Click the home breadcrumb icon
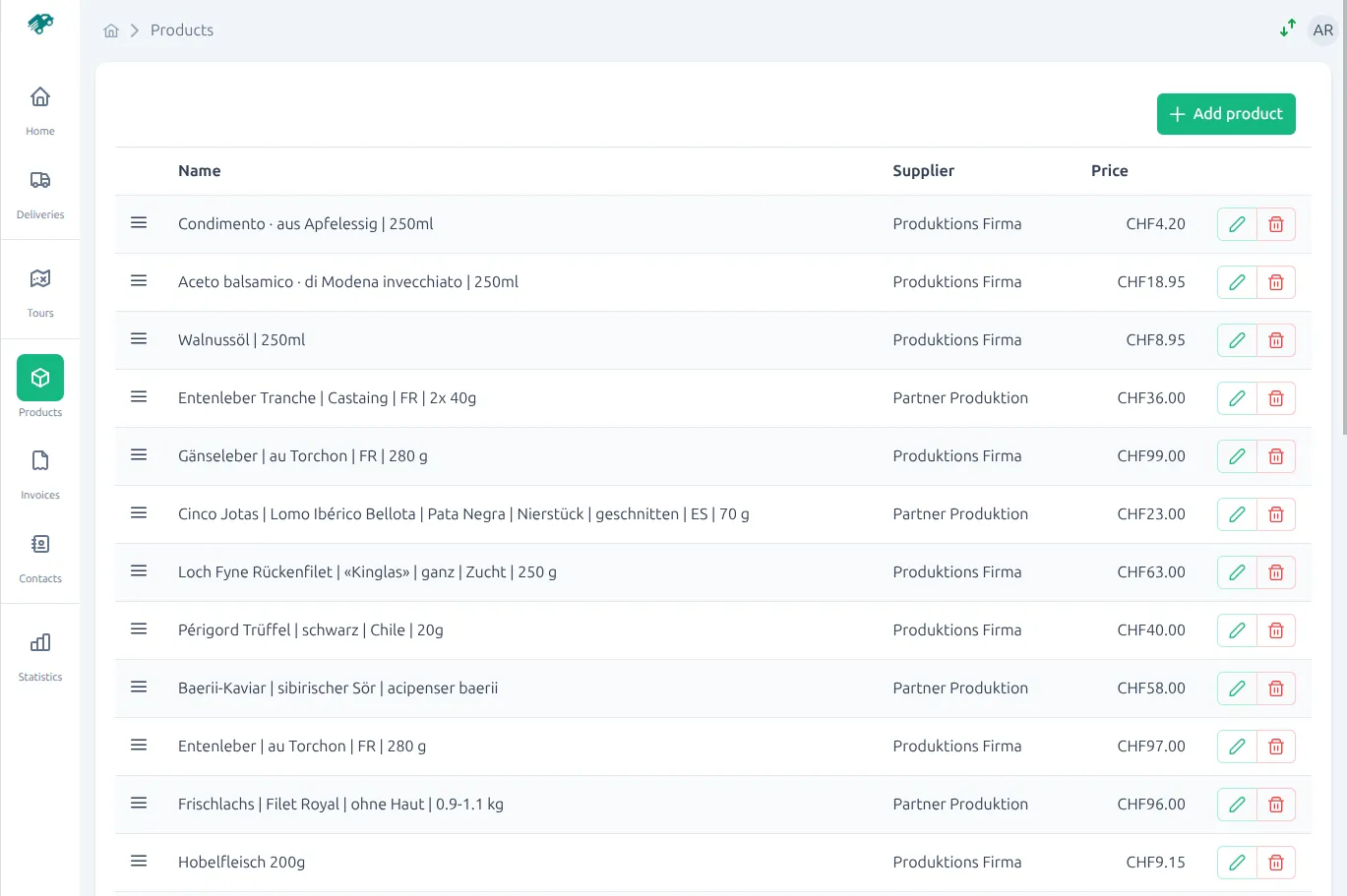 pyautogui.click(x=111, y=30)
